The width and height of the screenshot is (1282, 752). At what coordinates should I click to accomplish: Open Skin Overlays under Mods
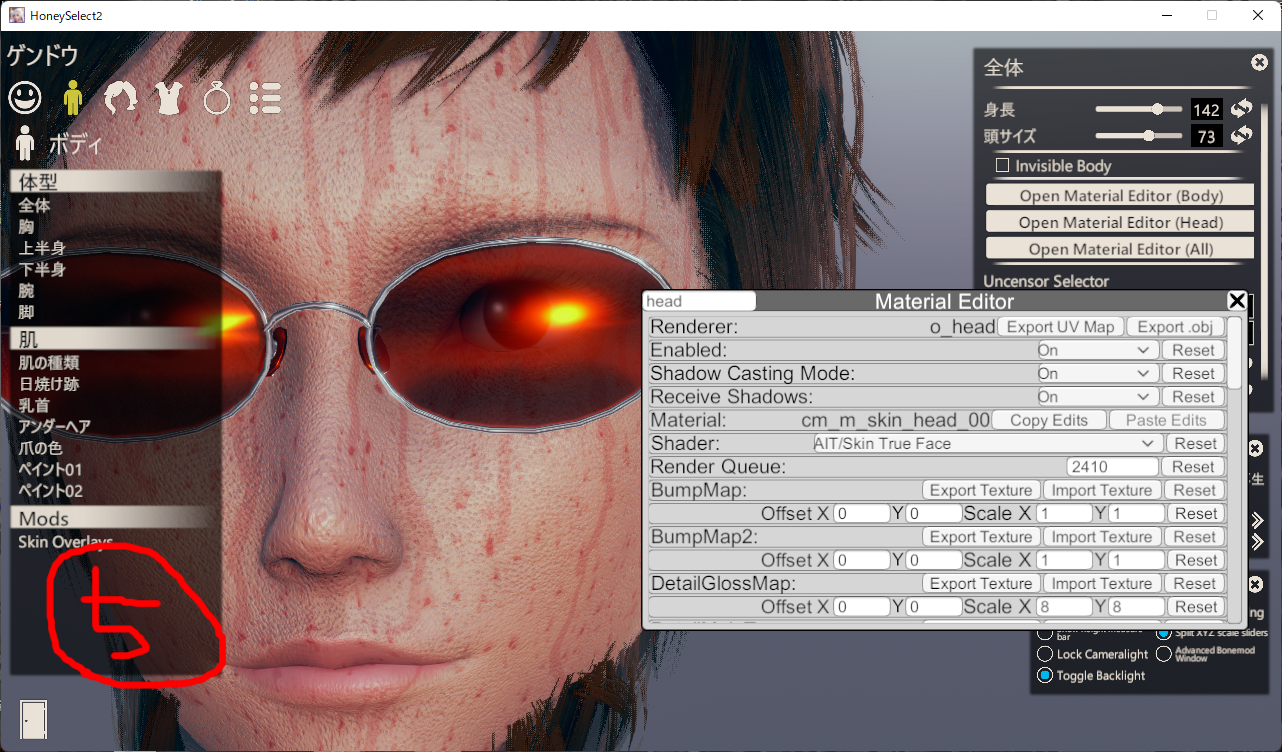coord(66,542)
